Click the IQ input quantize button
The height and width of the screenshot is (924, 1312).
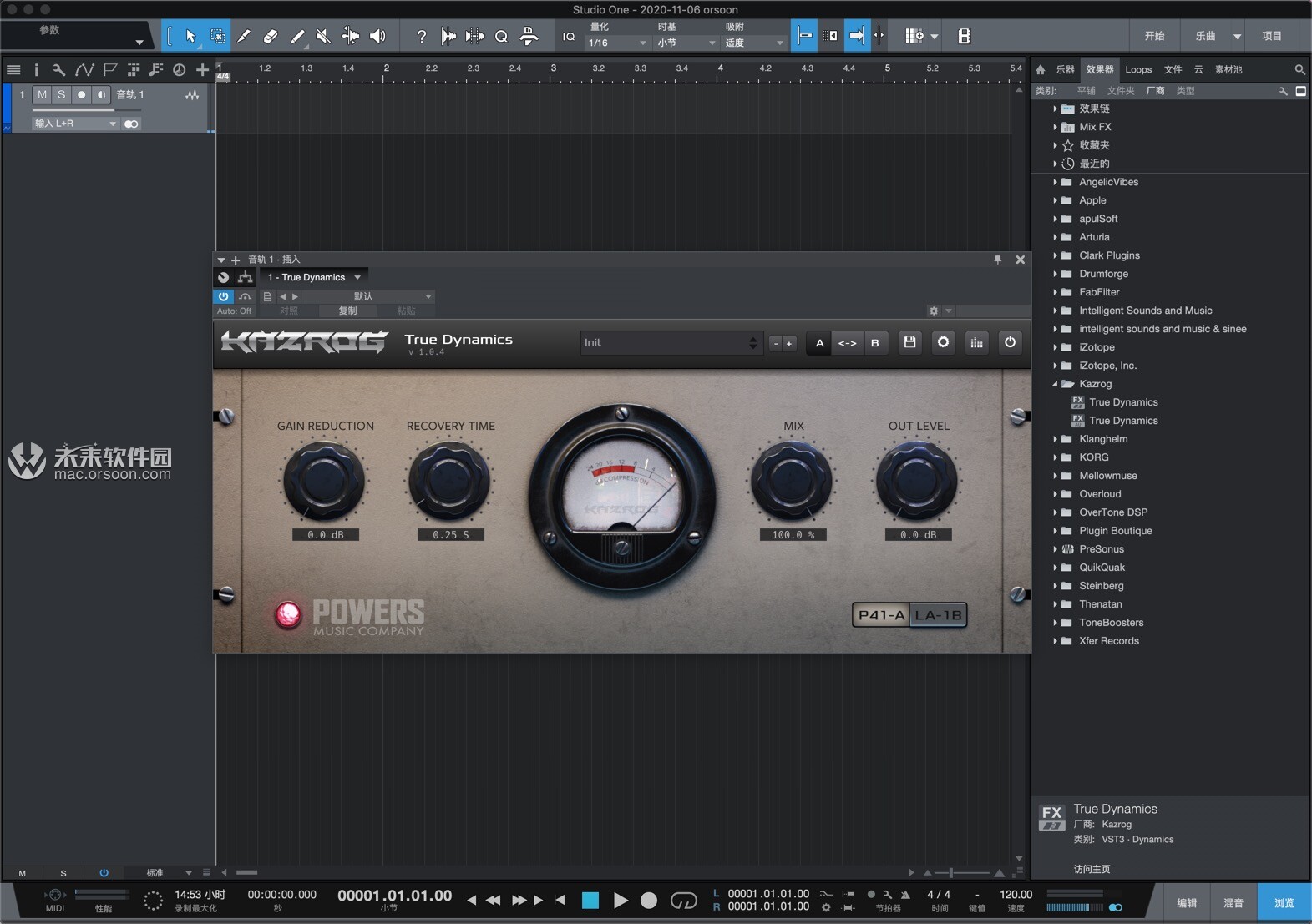[569, 36]
